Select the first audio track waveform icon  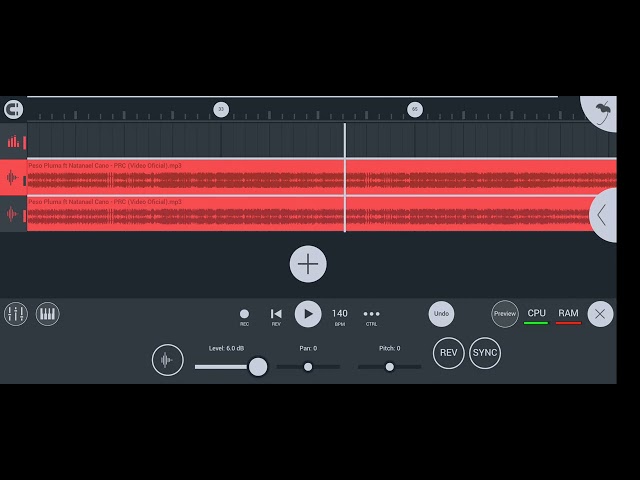coord(12,178)
